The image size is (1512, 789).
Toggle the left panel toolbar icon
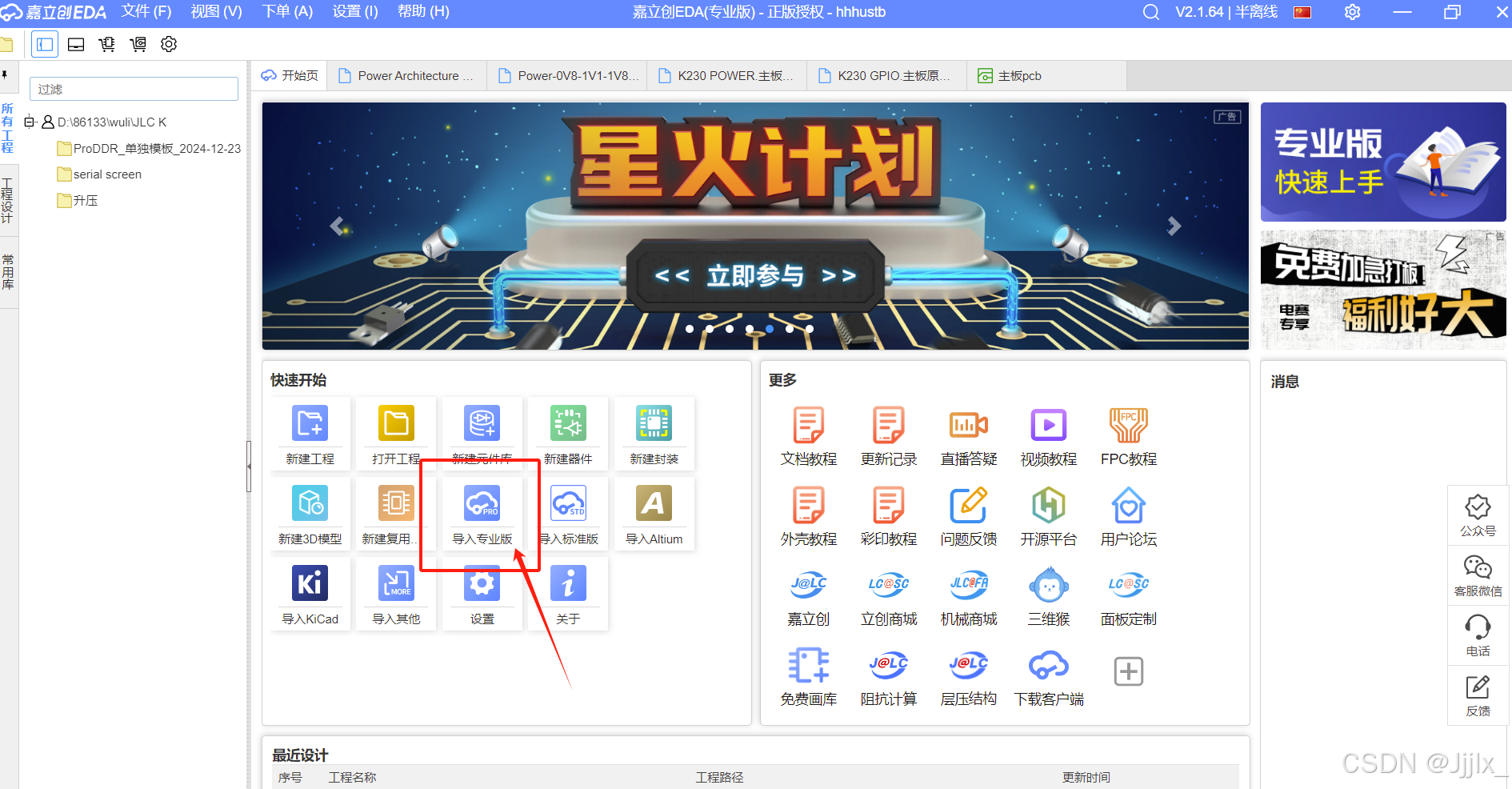coord(45,44)
